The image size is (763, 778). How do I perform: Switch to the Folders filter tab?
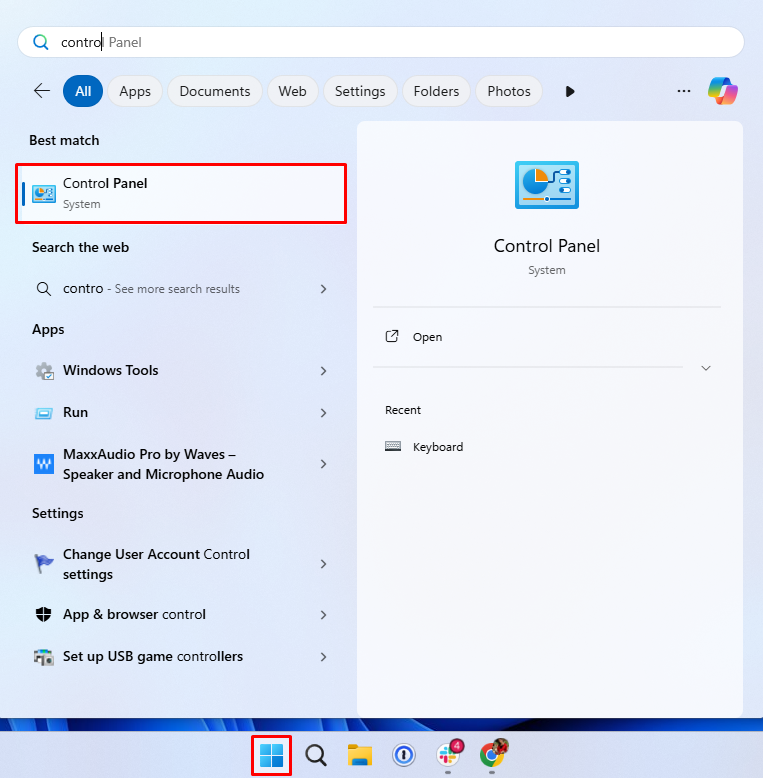(x=436, y=91)
